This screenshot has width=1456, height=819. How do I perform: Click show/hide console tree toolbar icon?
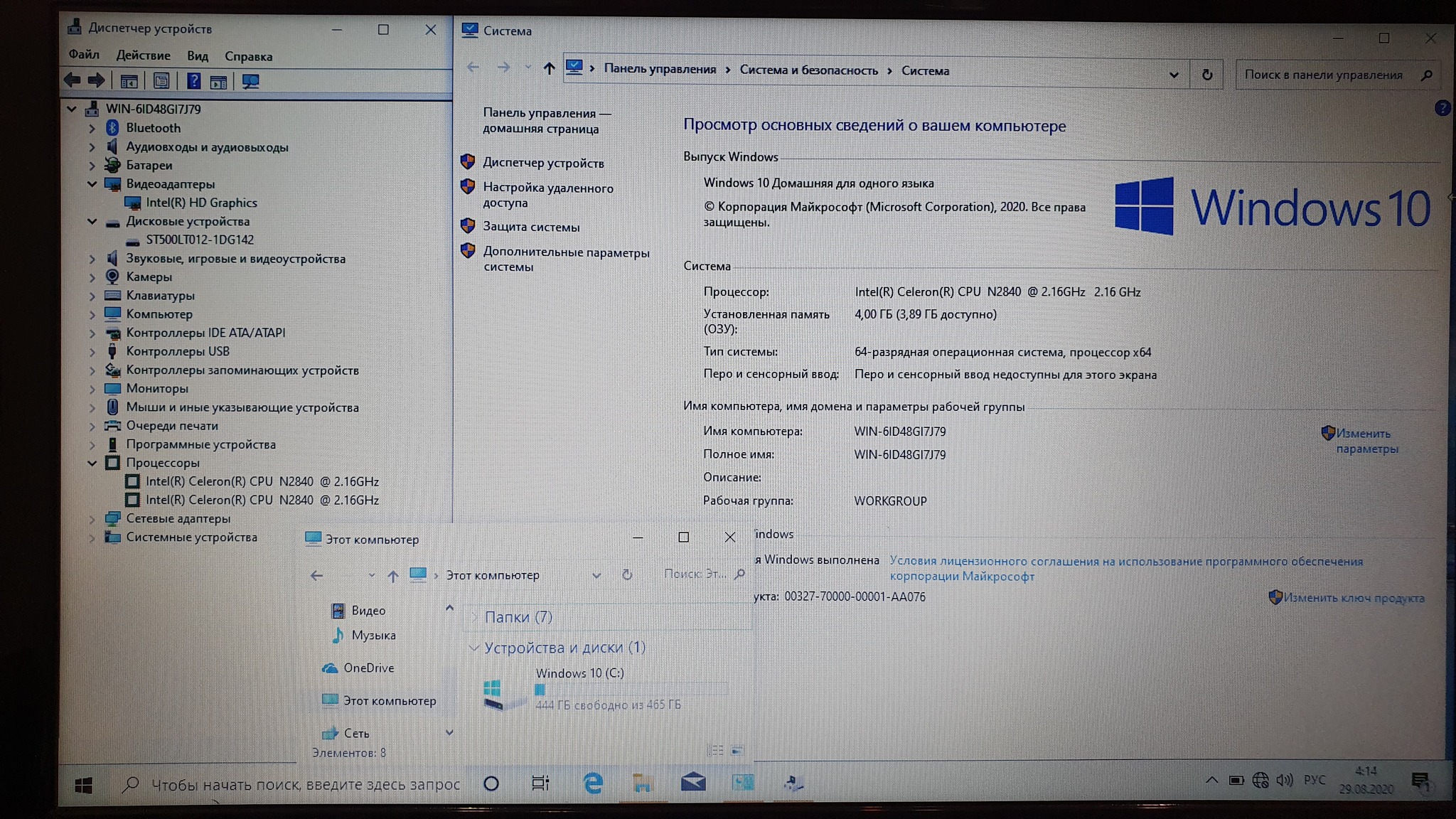click(129, 81)
